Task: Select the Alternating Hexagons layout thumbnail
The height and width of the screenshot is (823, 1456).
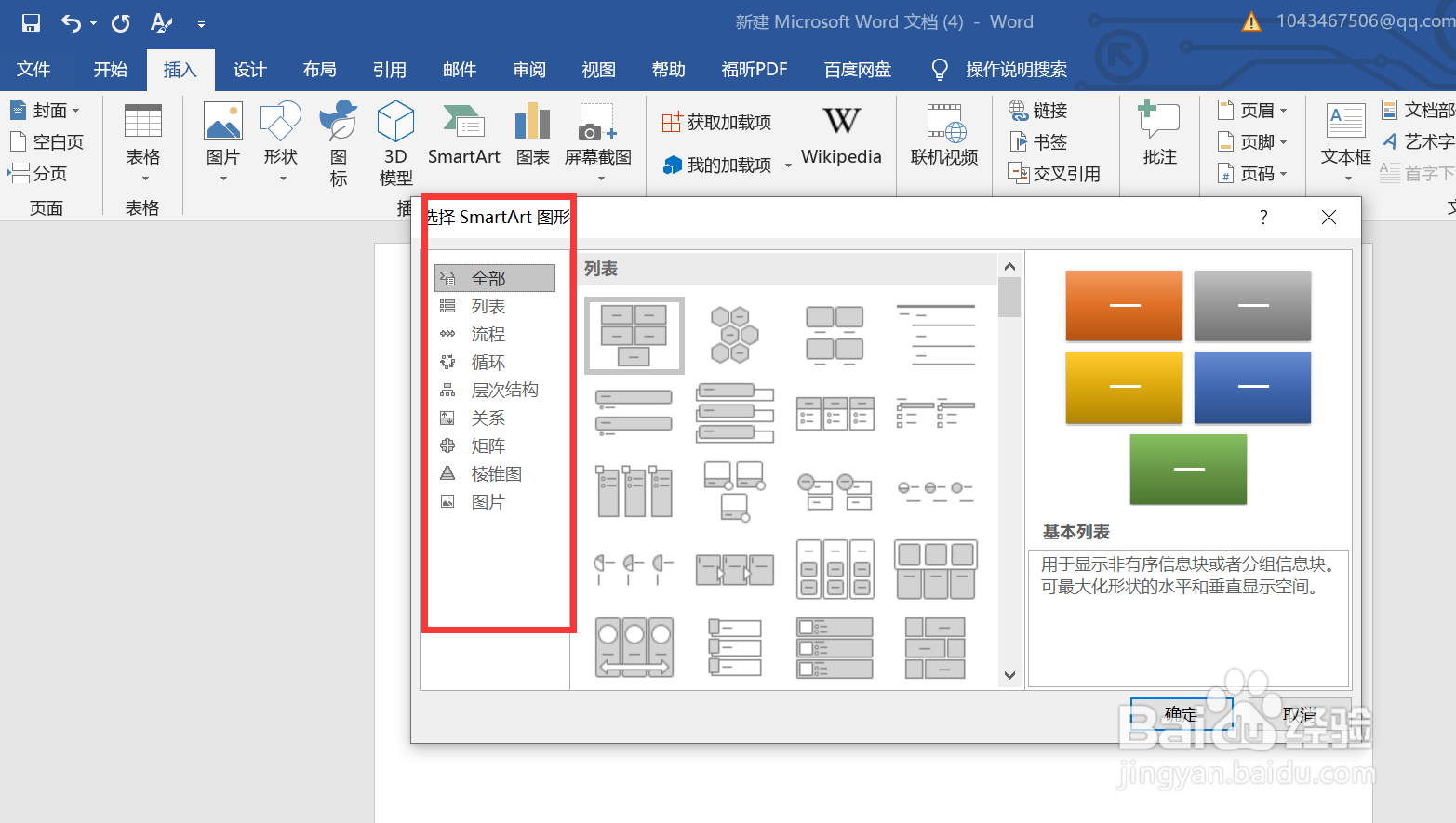Action: 735,336
